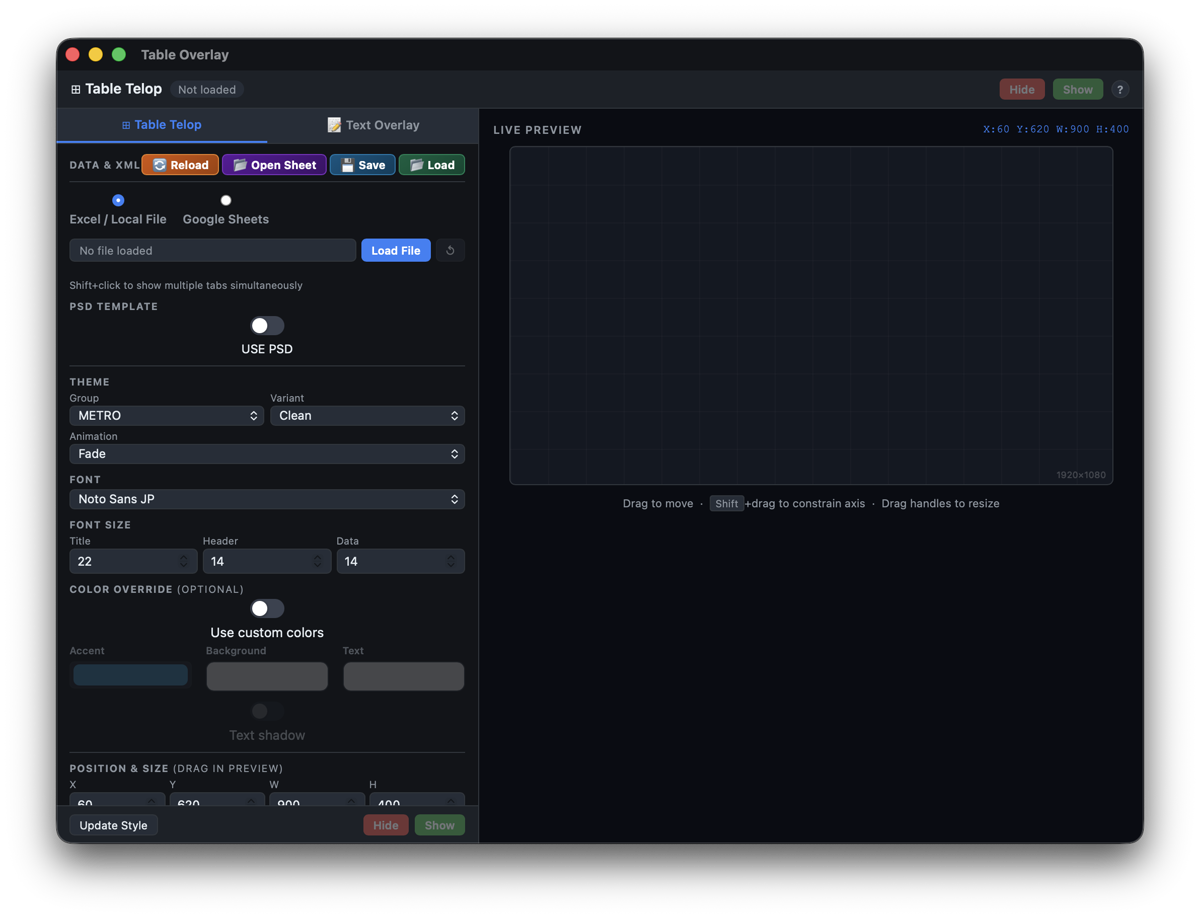Screen dimensions: 1200x918
Task: Click the Show button in the bottom bar
Action: [439, 825]
